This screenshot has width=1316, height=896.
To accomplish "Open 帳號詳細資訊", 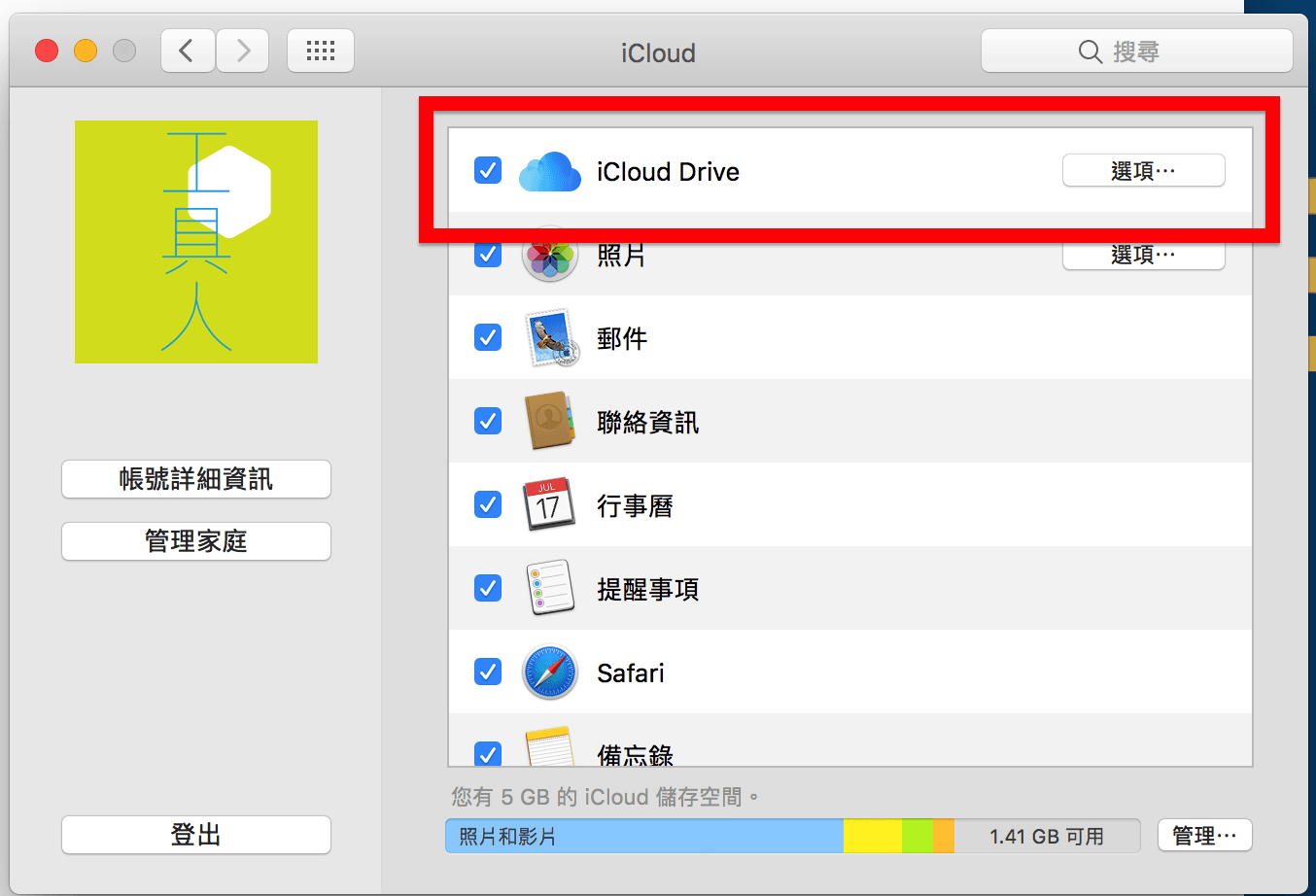I will (196, 479).
